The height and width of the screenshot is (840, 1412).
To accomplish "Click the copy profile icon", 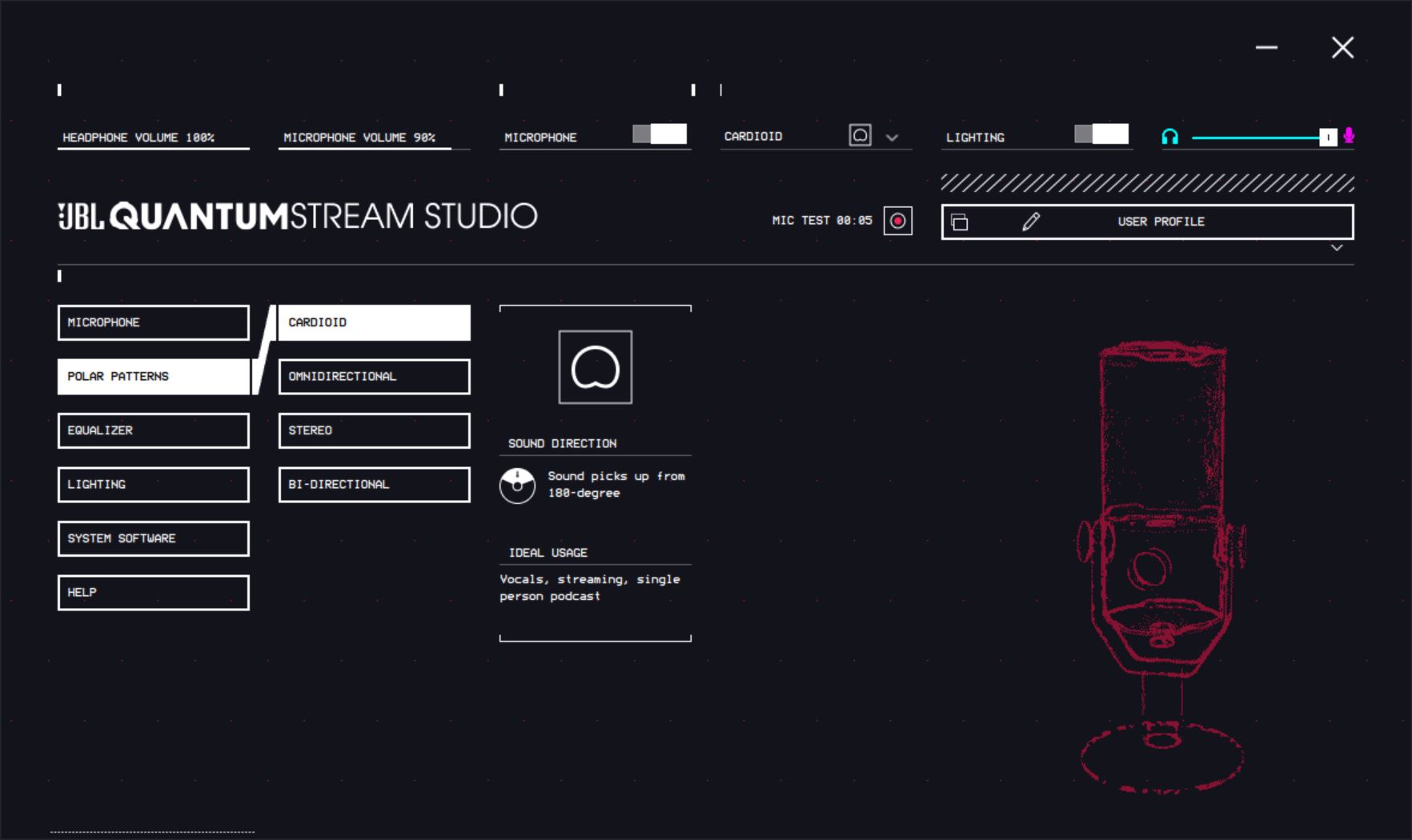I will coord(960,222).
